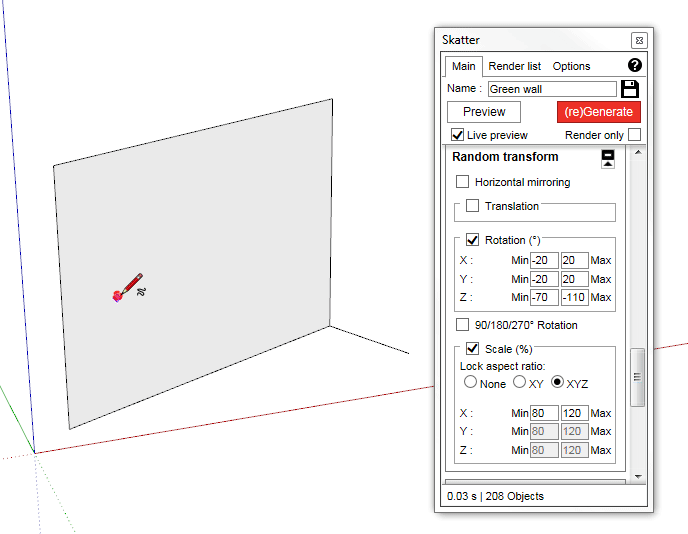Viewport: 688px width, 534px height.
Task: Click the Skatter panel vertical scrollbar thumb
Action: pyautogui.click(x=637, y=377)
